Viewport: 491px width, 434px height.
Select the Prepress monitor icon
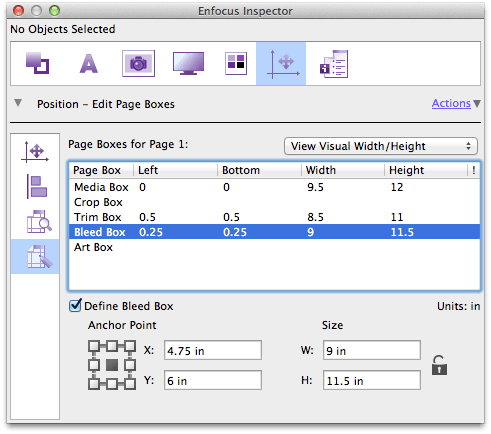click(x=188, y=63)
